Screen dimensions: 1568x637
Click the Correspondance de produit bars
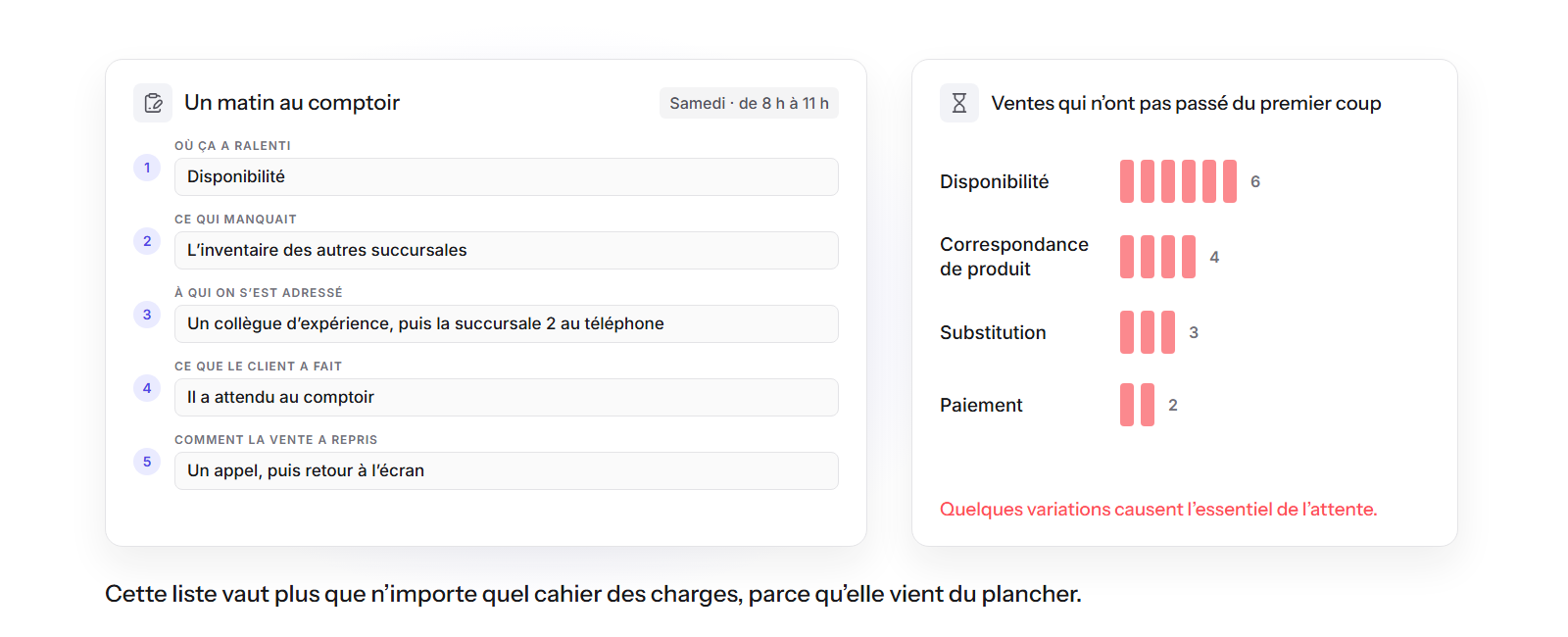coord(1157,257)
